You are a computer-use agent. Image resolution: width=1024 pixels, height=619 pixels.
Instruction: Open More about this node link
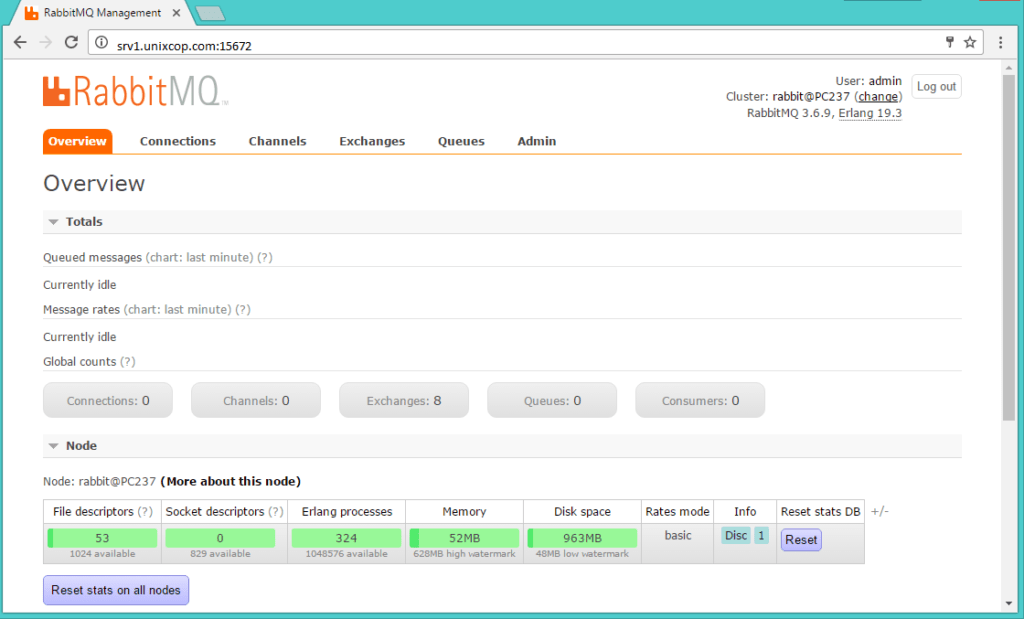[231, 481]
